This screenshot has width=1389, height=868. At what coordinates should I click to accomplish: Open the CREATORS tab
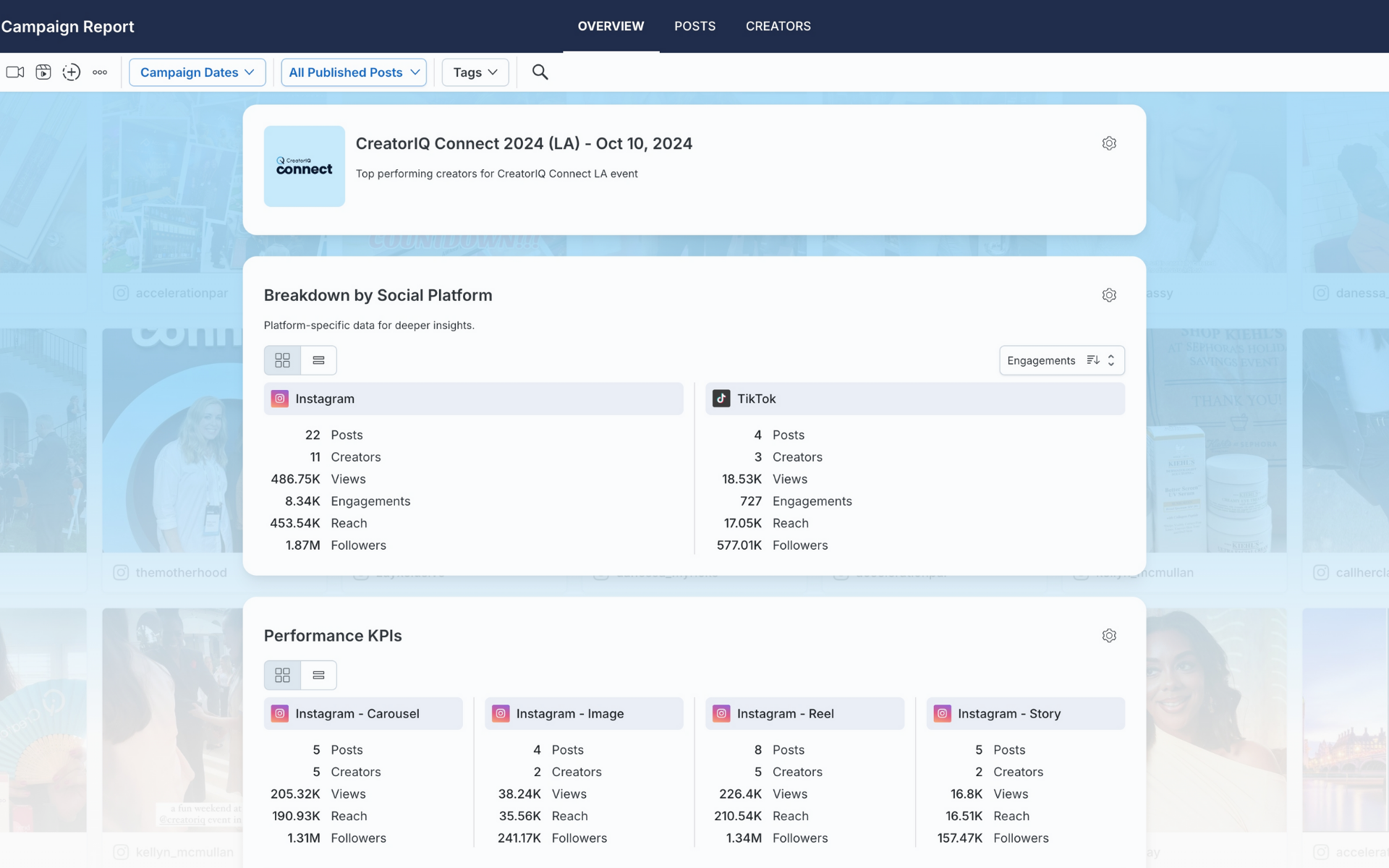pos(778,26)
